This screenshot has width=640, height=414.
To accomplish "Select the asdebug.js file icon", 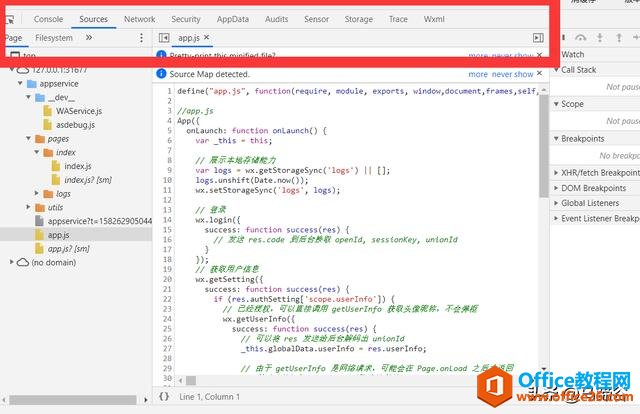I will pos(48,125).
